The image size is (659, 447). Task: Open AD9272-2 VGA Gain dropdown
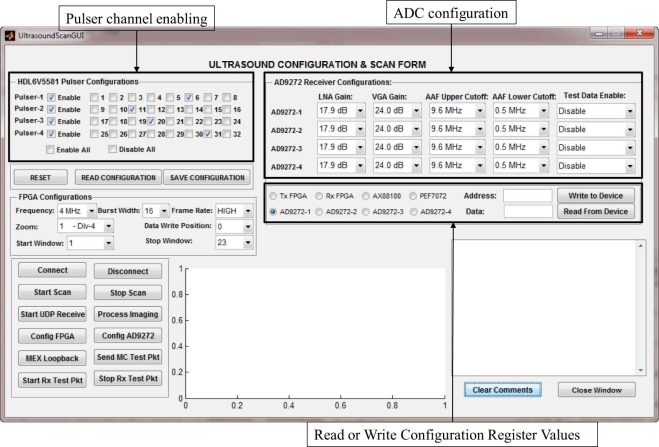[397, 129]
